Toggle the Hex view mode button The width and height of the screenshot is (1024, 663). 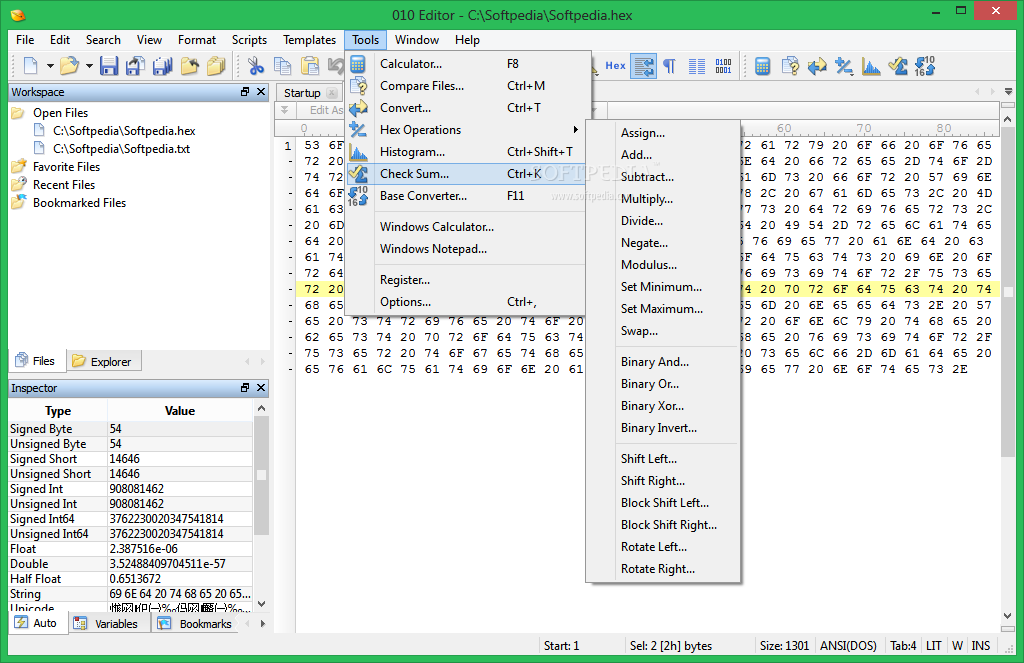[x=615, y=65]
